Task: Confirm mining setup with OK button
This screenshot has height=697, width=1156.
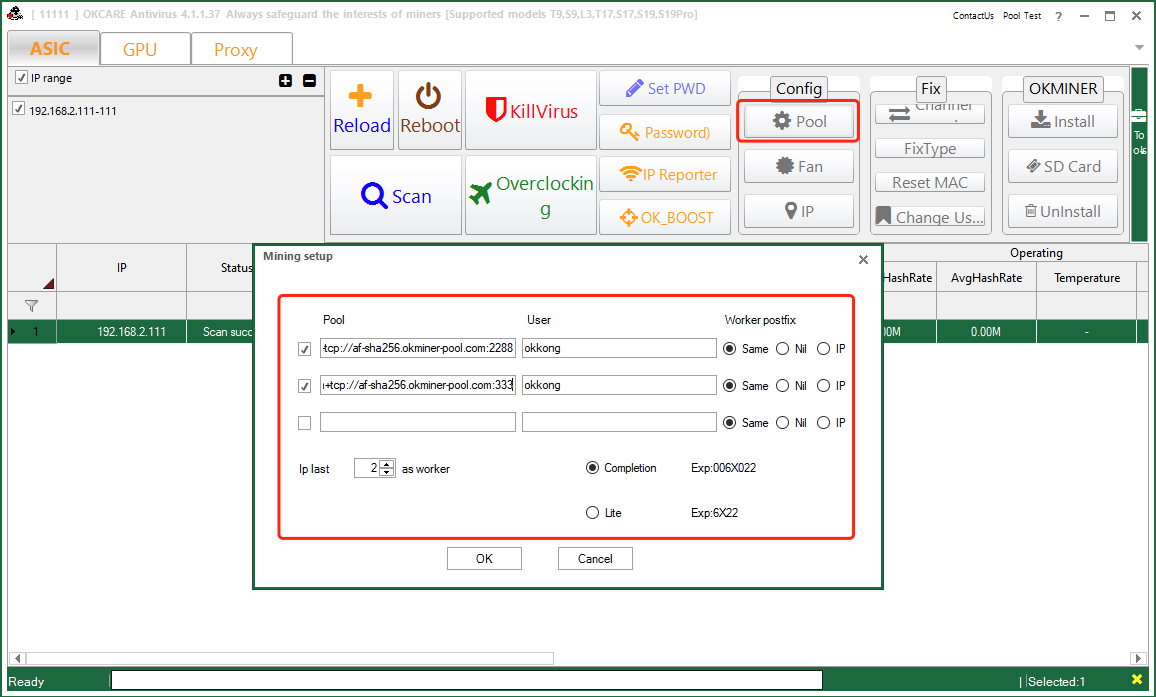Action: [x=484, y=559]
